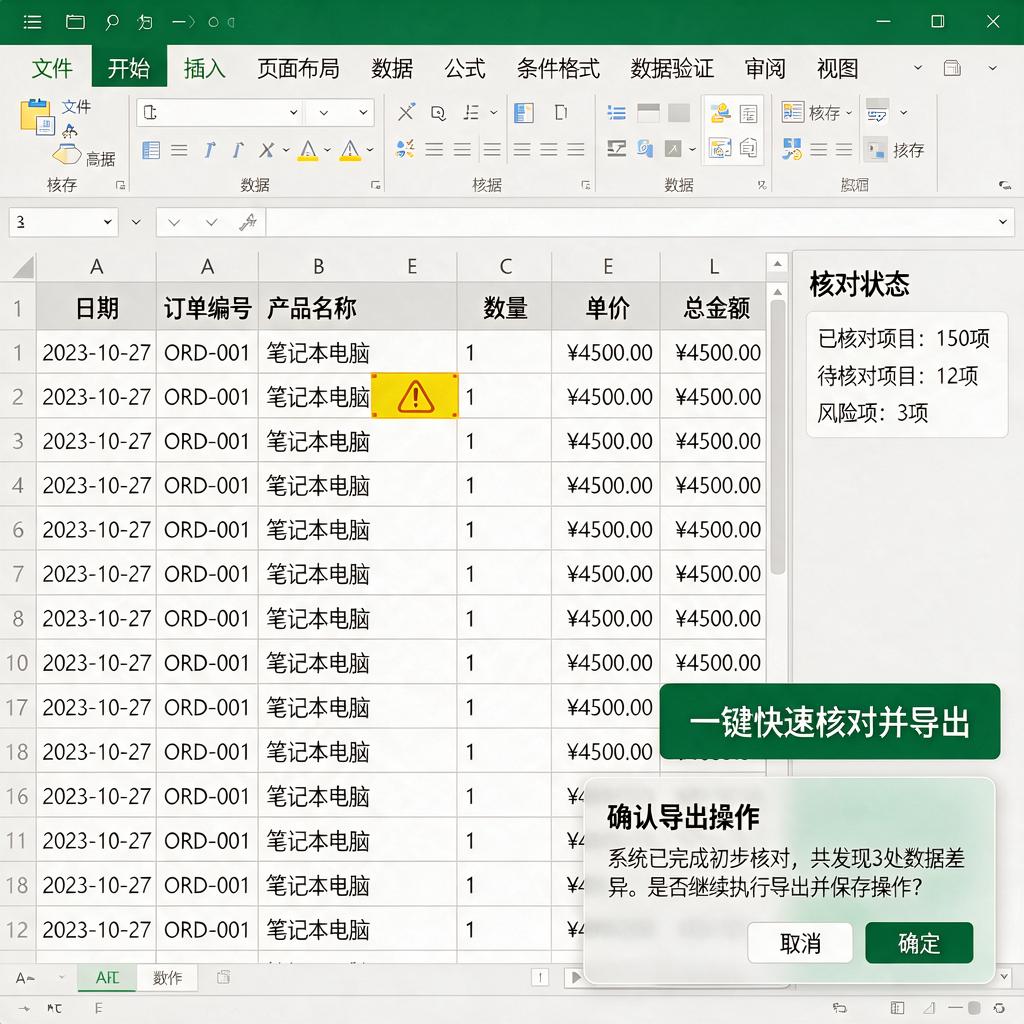Click the large clipboard paste icon

(x=37, y=117)
